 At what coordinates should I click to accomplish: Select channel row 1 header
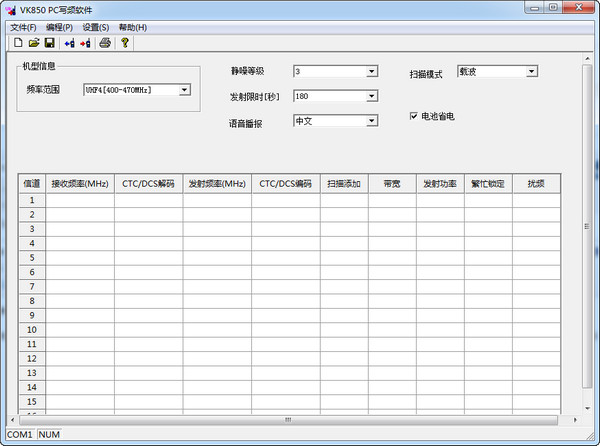(x=32, y=200)
